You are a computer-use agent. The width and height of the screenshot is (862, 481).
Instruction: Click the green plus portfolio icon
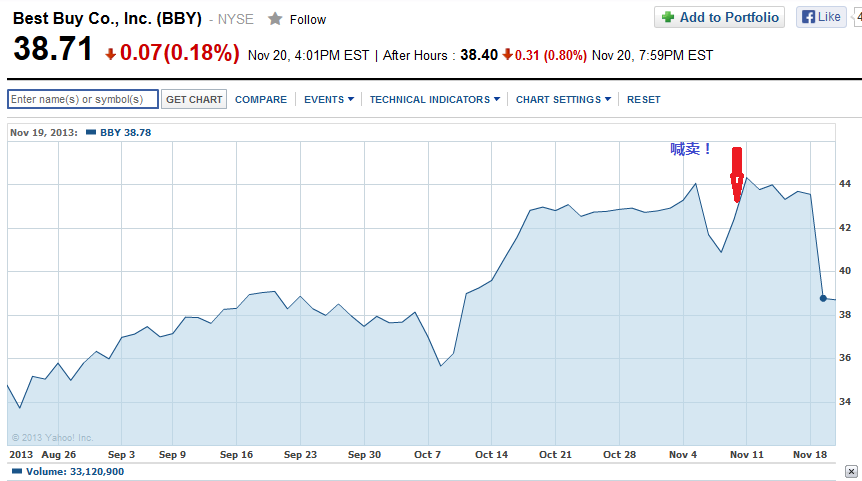667,17
